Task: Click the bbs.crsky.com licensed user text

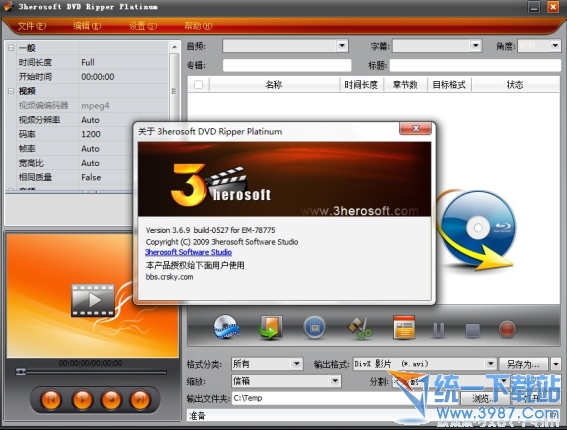Action: 169,277
